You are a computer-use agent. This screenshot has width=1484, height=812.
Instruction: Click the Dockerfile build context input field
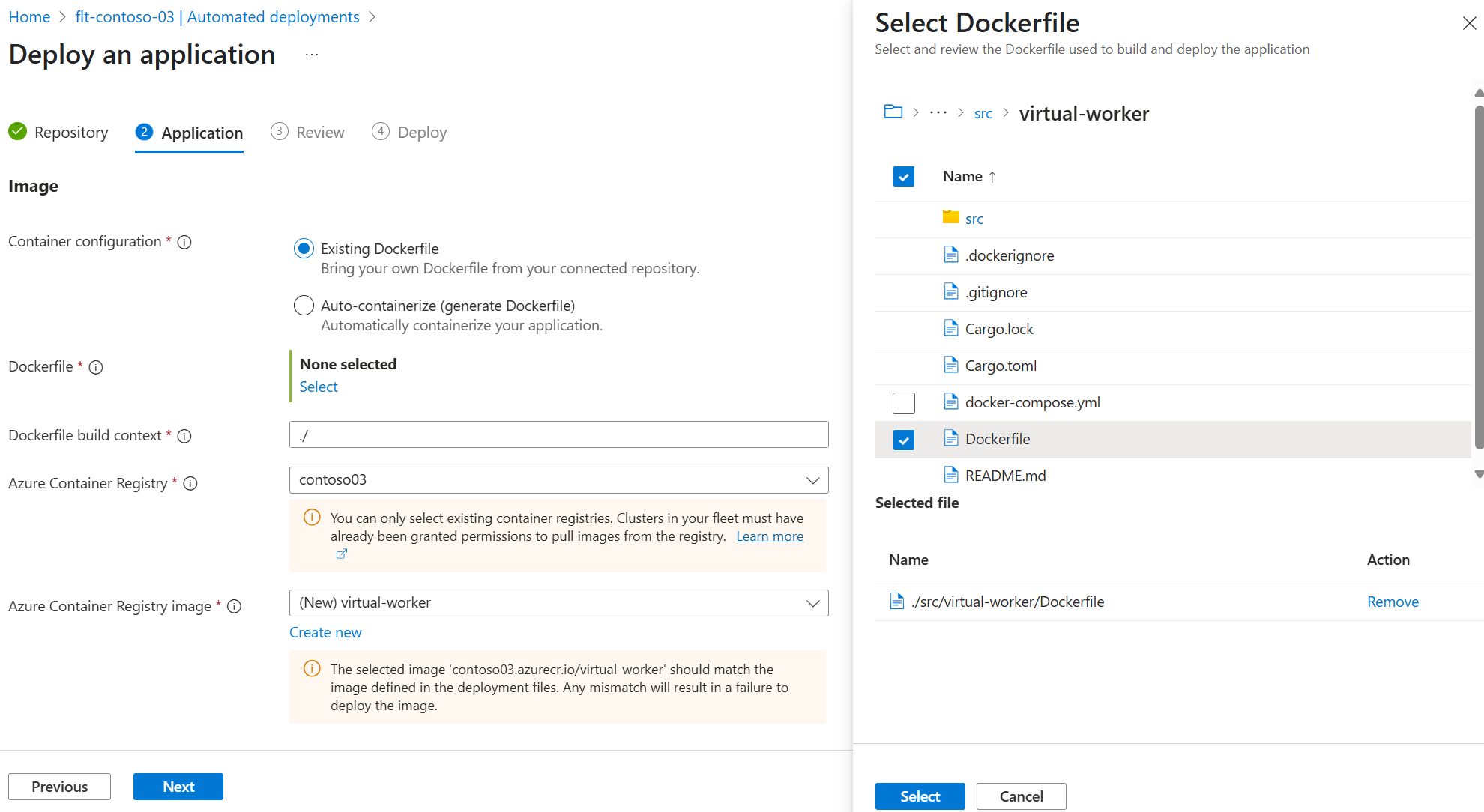(558, 435)
